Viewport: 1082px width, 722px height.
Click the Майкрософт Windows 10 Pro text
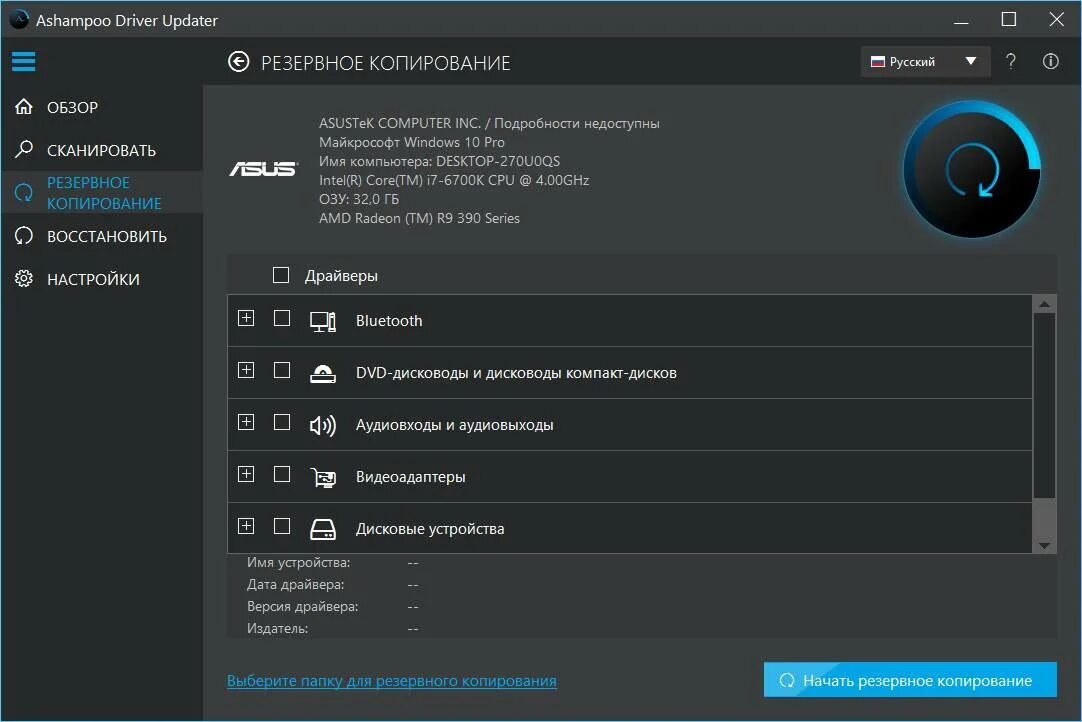pyautogui.click(x=412, y=142)
